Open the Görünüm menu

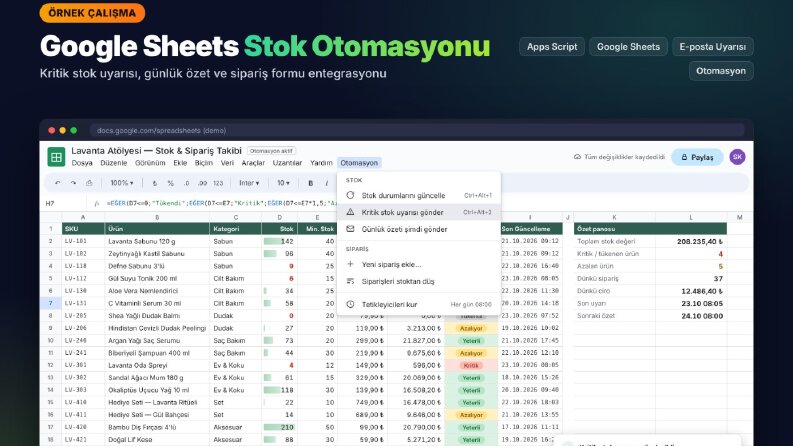click(x=150, y=163)
